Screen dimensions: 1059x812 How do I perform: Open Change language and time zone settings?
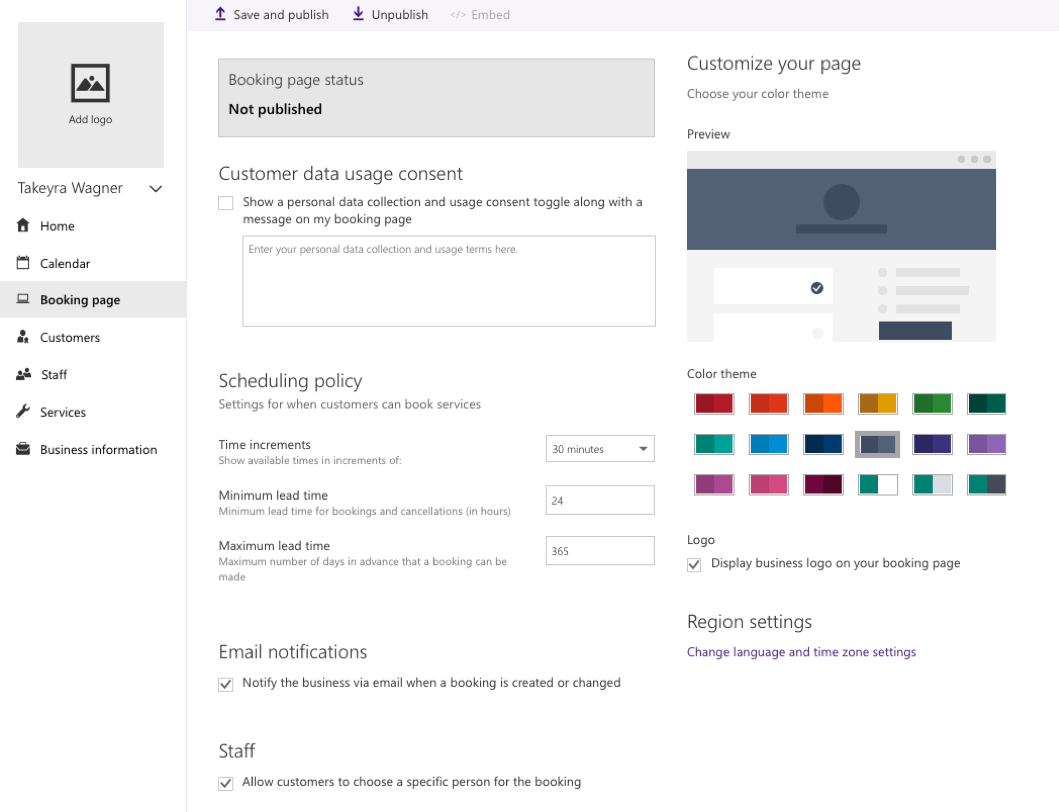[801, 651]
